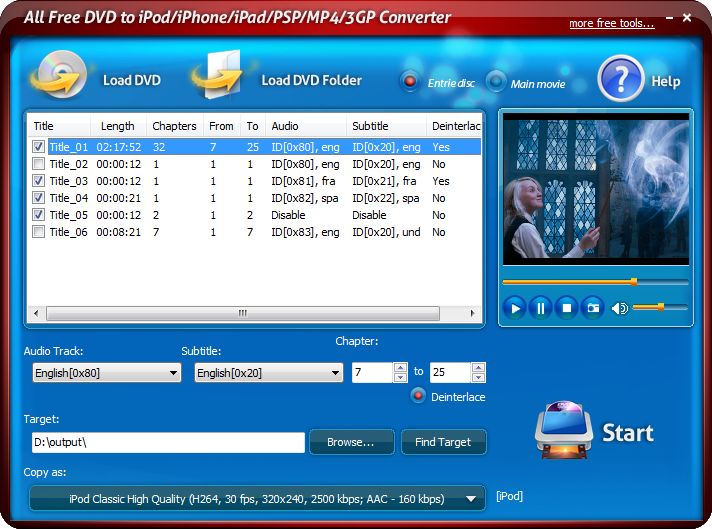Click the To column header
Image resolution: width=712 pixels, height=529 pixels.
(252, 126)
